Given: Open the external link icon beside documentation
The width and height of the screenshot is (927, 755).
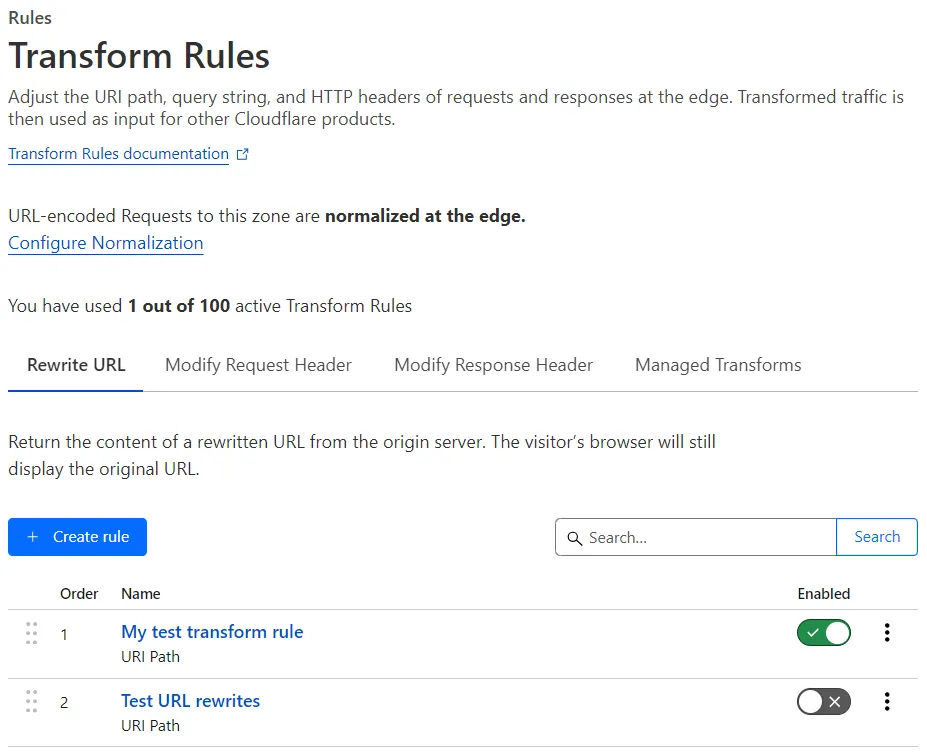Looking at the screenshot, I should coord(241,153).
